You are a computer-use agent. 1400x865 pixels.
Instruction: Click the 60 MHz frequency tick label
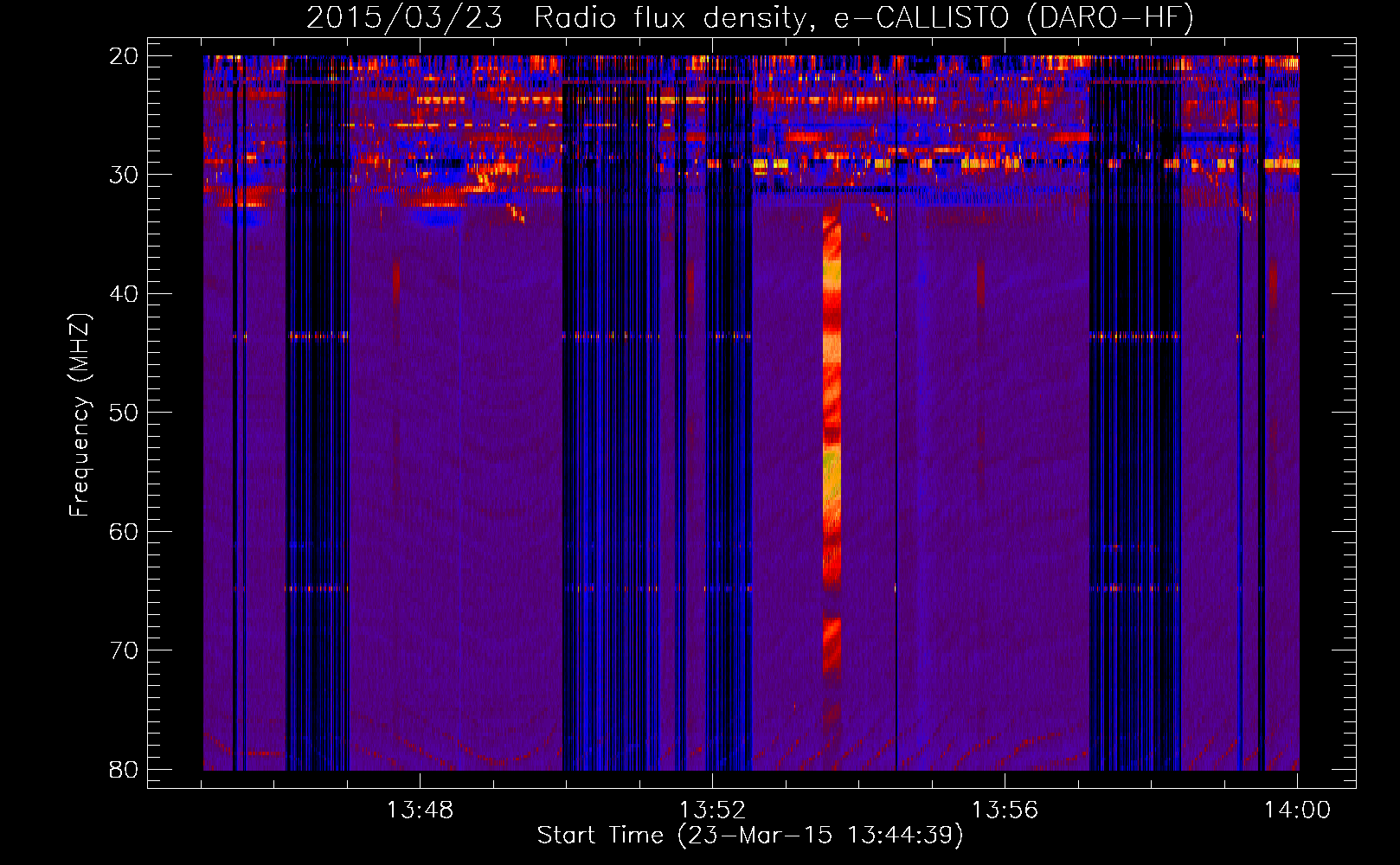click(124, 531)
